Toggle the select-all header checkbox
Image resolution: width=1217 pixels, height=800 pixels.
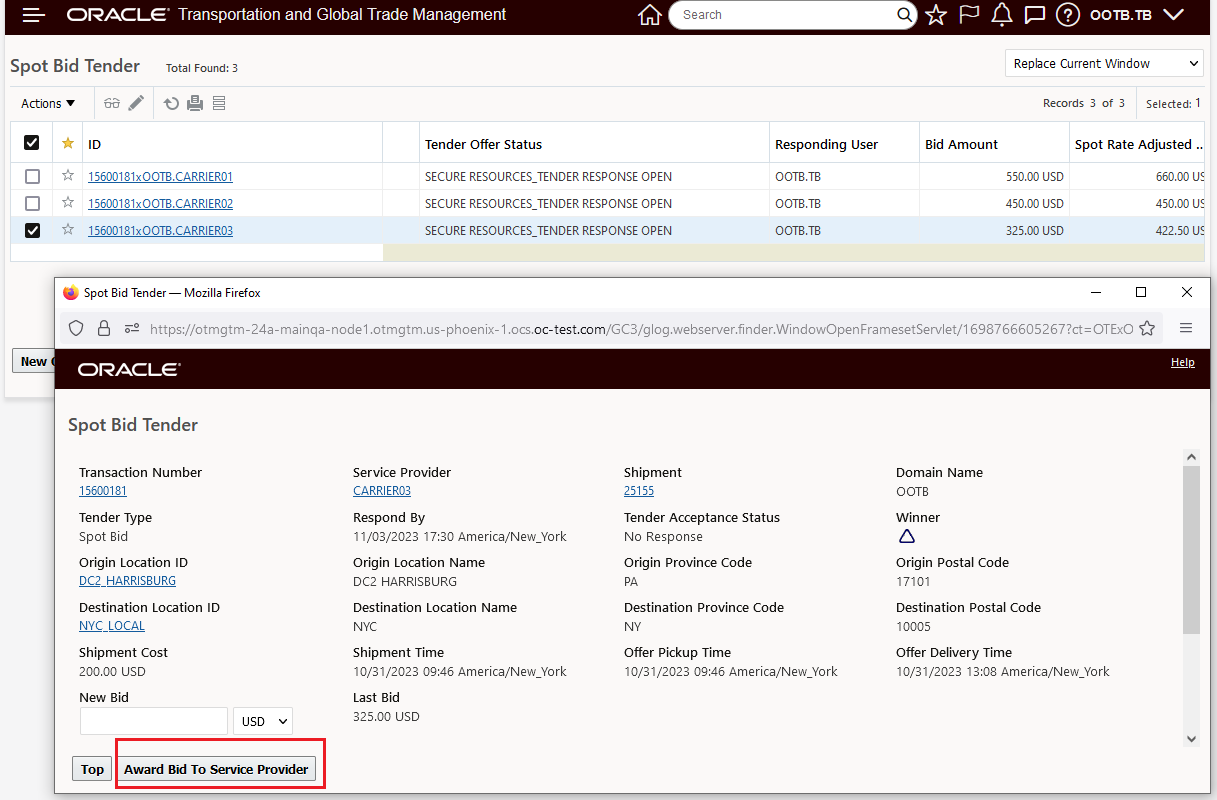tap(32, 144)
